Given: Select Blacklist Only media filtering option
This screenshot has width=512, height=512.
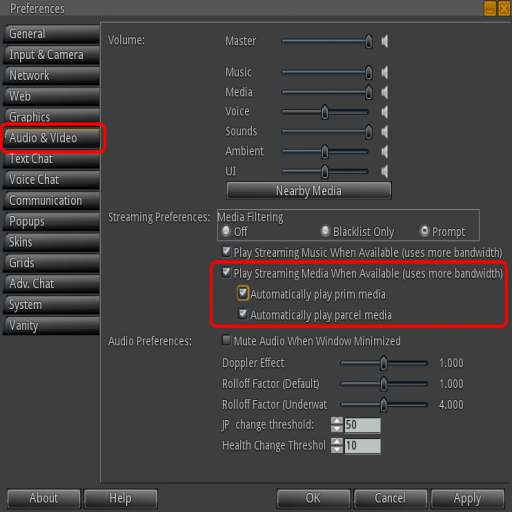Looking at the screenshot, I should click(325, 231).
